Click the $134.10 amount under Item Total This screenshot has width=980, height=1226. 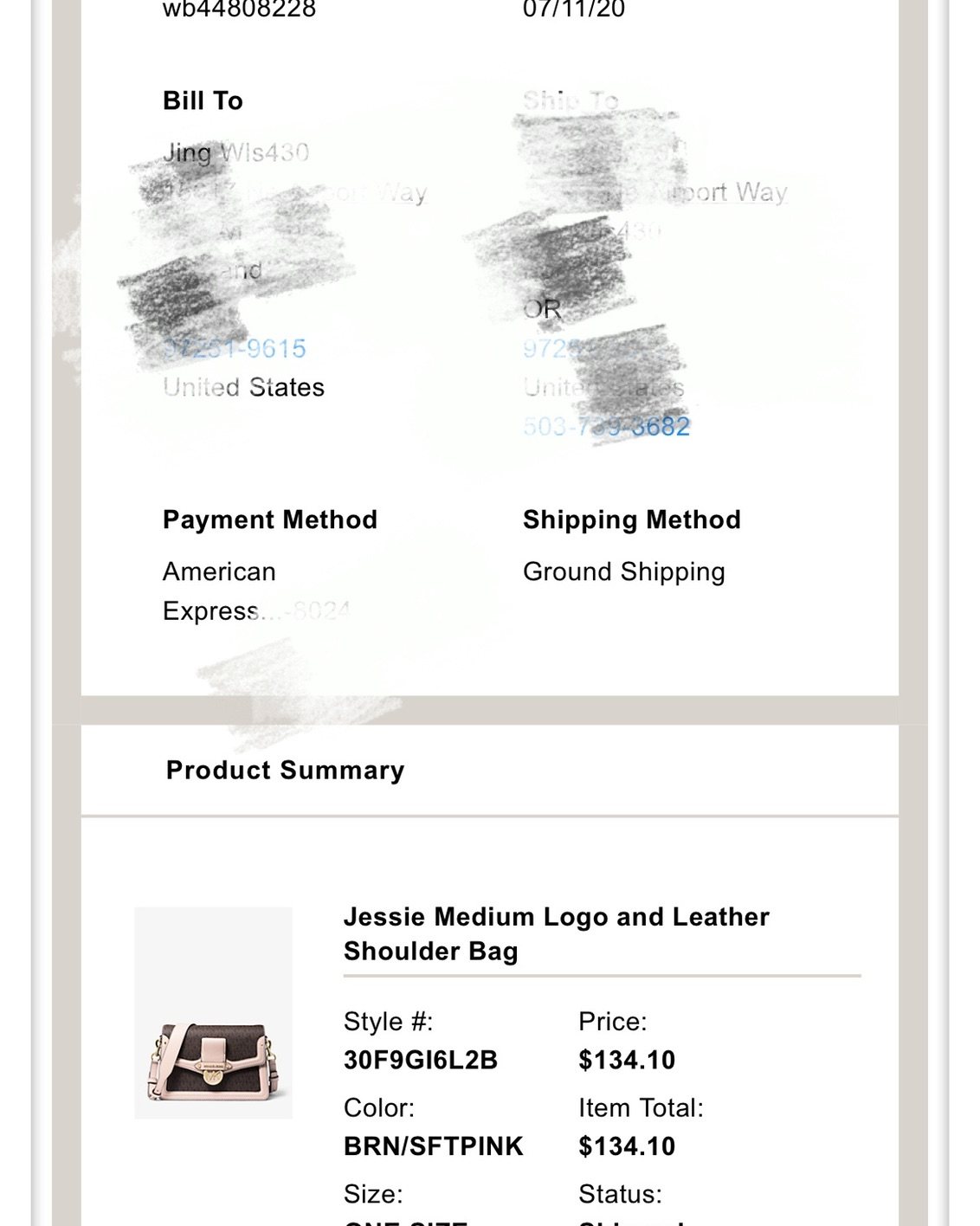[x=627, y=1146]
